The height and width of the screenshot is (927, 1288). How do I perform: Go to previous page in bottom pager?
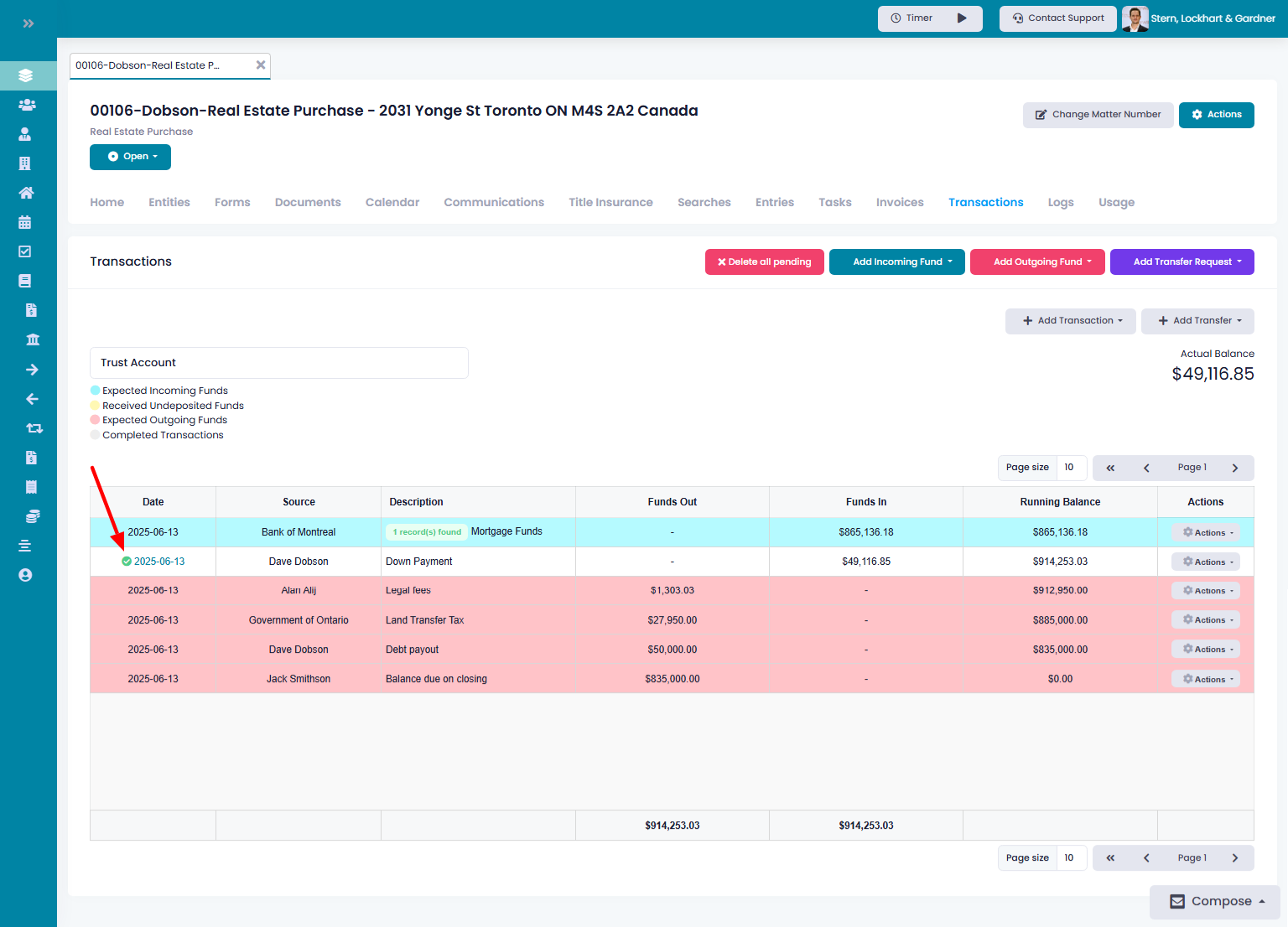[x=1146, y=858]
